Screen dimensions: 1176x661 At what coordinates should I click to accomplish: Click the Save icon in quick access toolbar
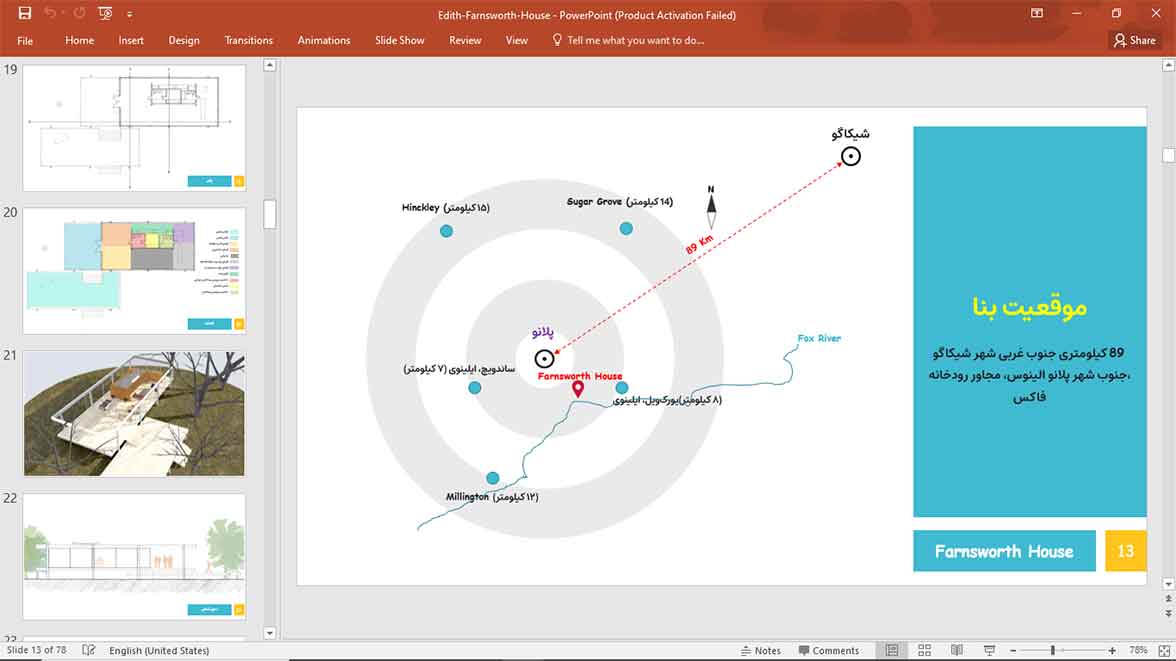(x=24, y=13)
